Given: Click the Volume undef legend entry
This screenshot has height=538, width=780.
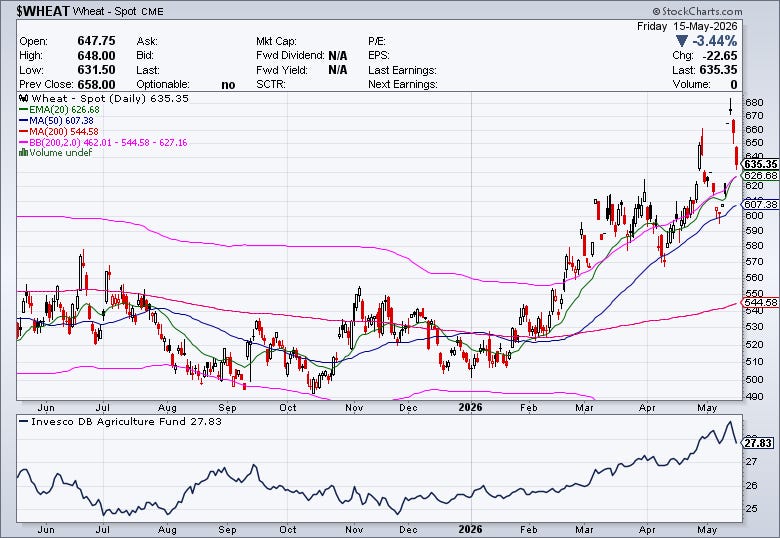Looking at the screenshot, I should [55, 153].
